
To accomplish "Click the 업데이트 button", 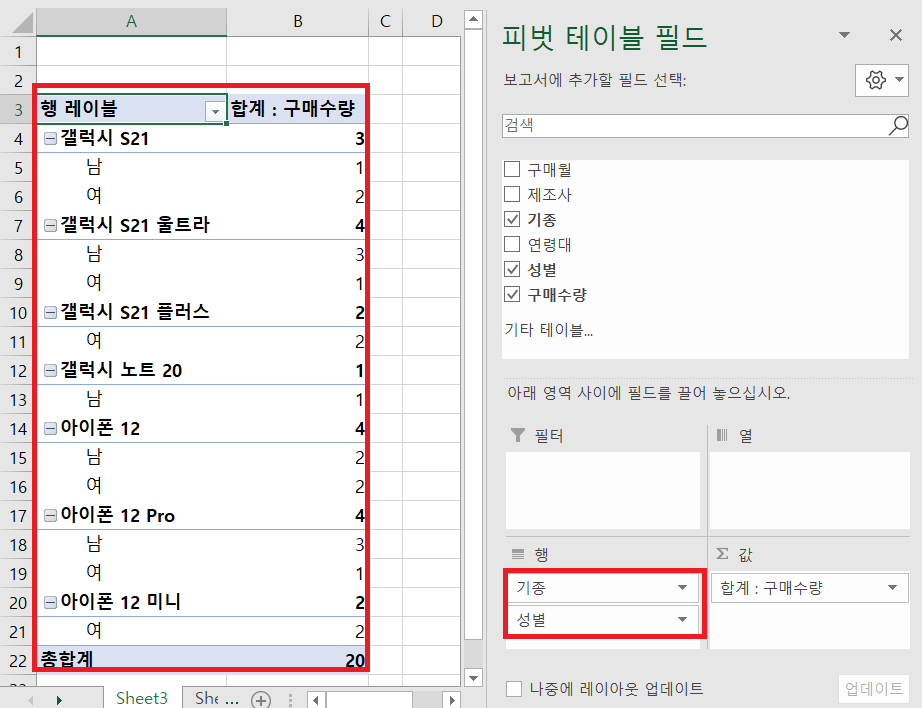I will coord(873,689).
